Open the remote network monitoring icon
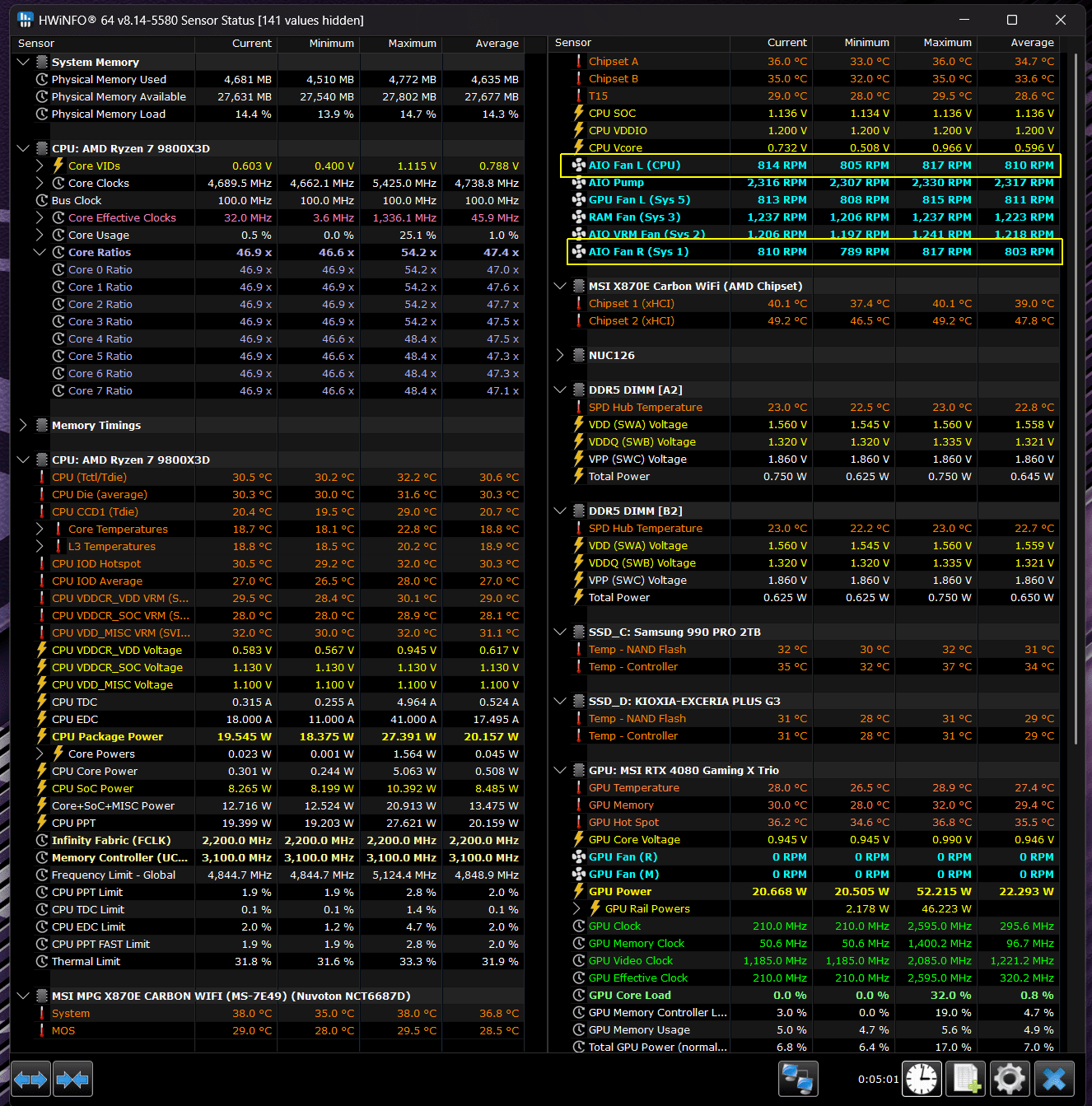 click(x=798, y=1079)
